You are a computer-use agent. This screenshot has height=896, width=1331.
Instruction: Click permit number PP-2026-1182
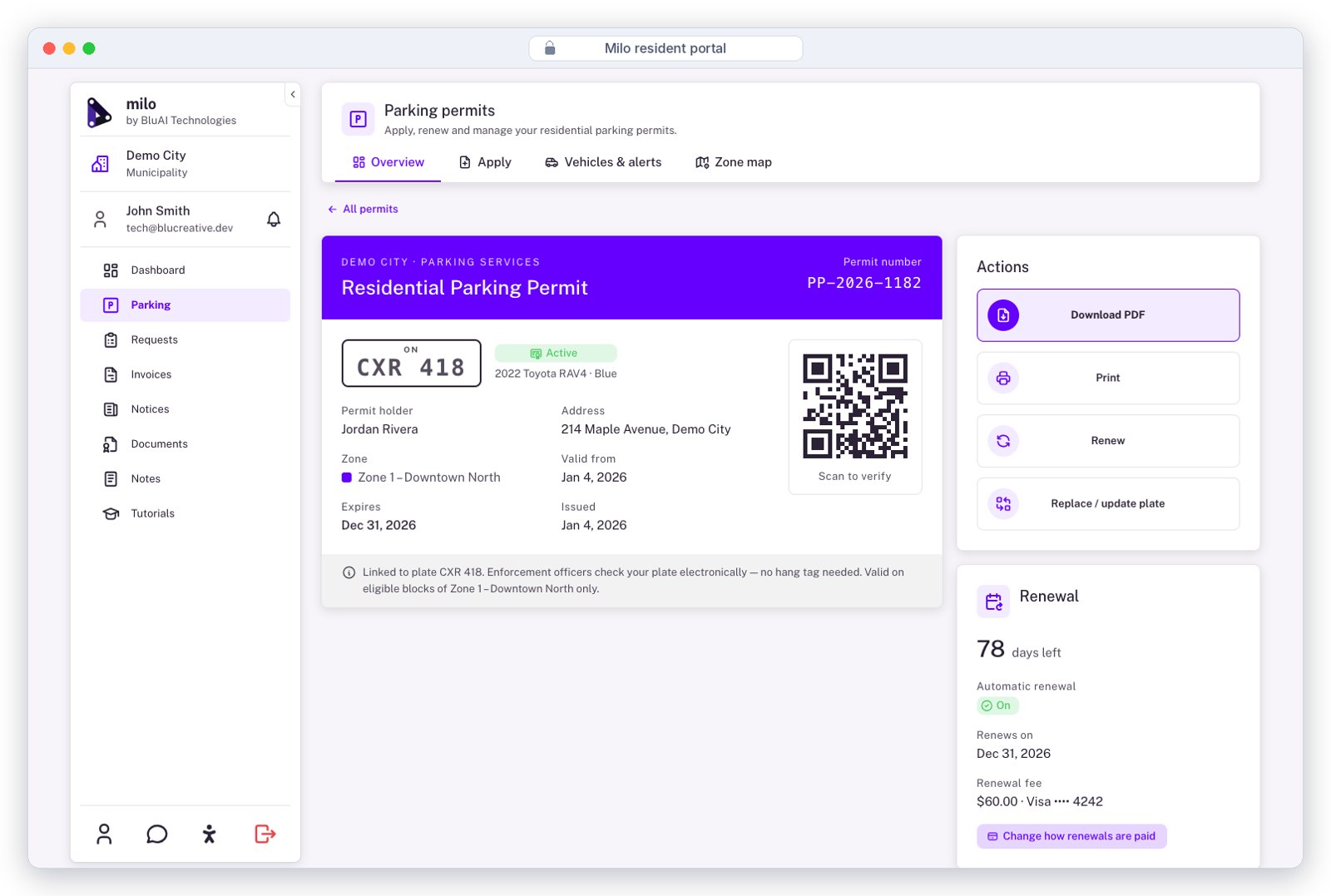(x=864, y=283)
